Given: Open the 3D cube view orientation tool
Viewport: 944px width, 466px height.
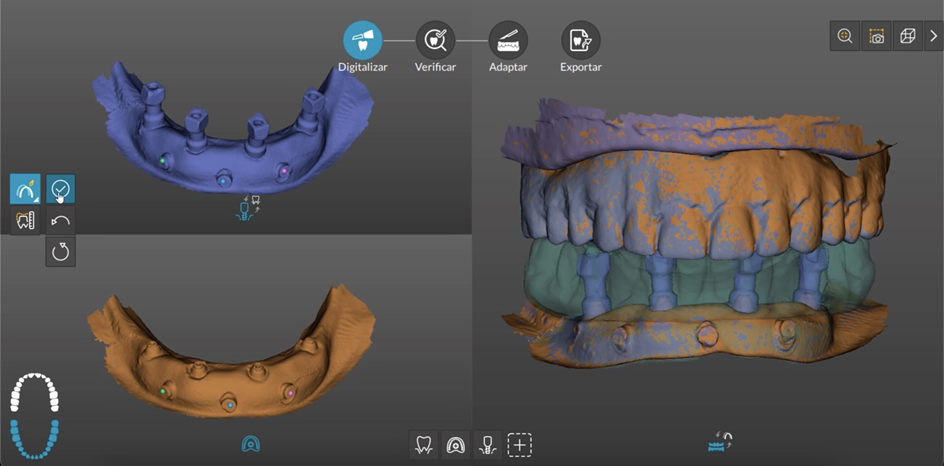Looking at the screenshot, I should click(907, 36).
